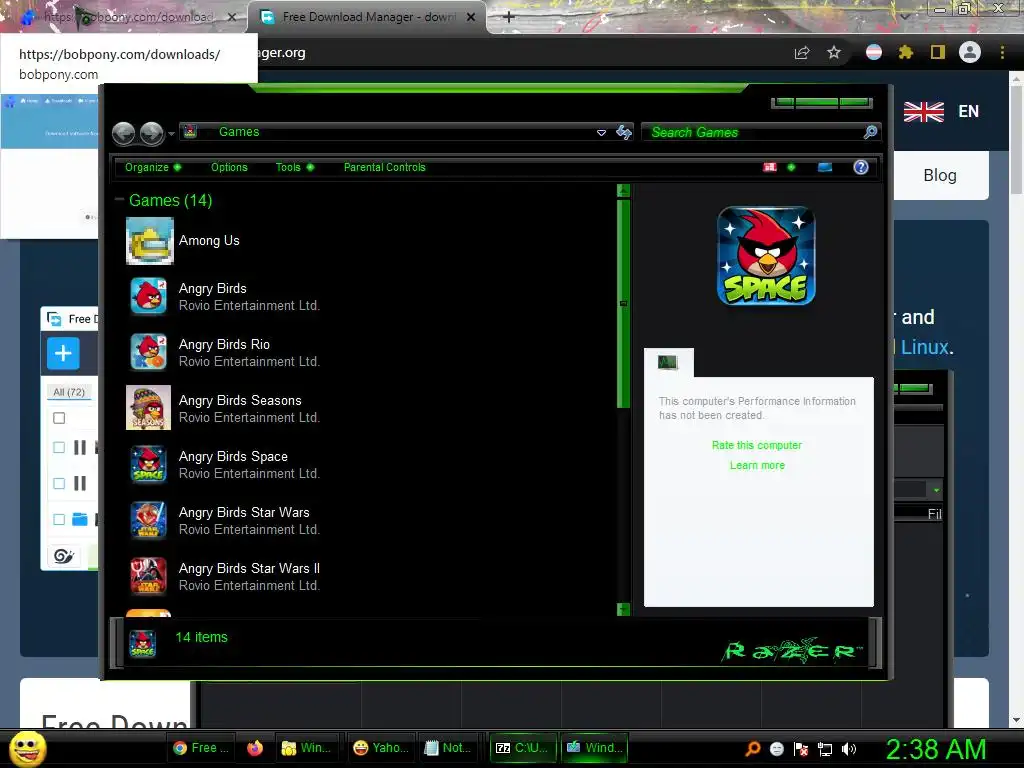Select the Angry Birds Star Wars icon
This screenshot has height=768, width=1024.
(148, 520)
